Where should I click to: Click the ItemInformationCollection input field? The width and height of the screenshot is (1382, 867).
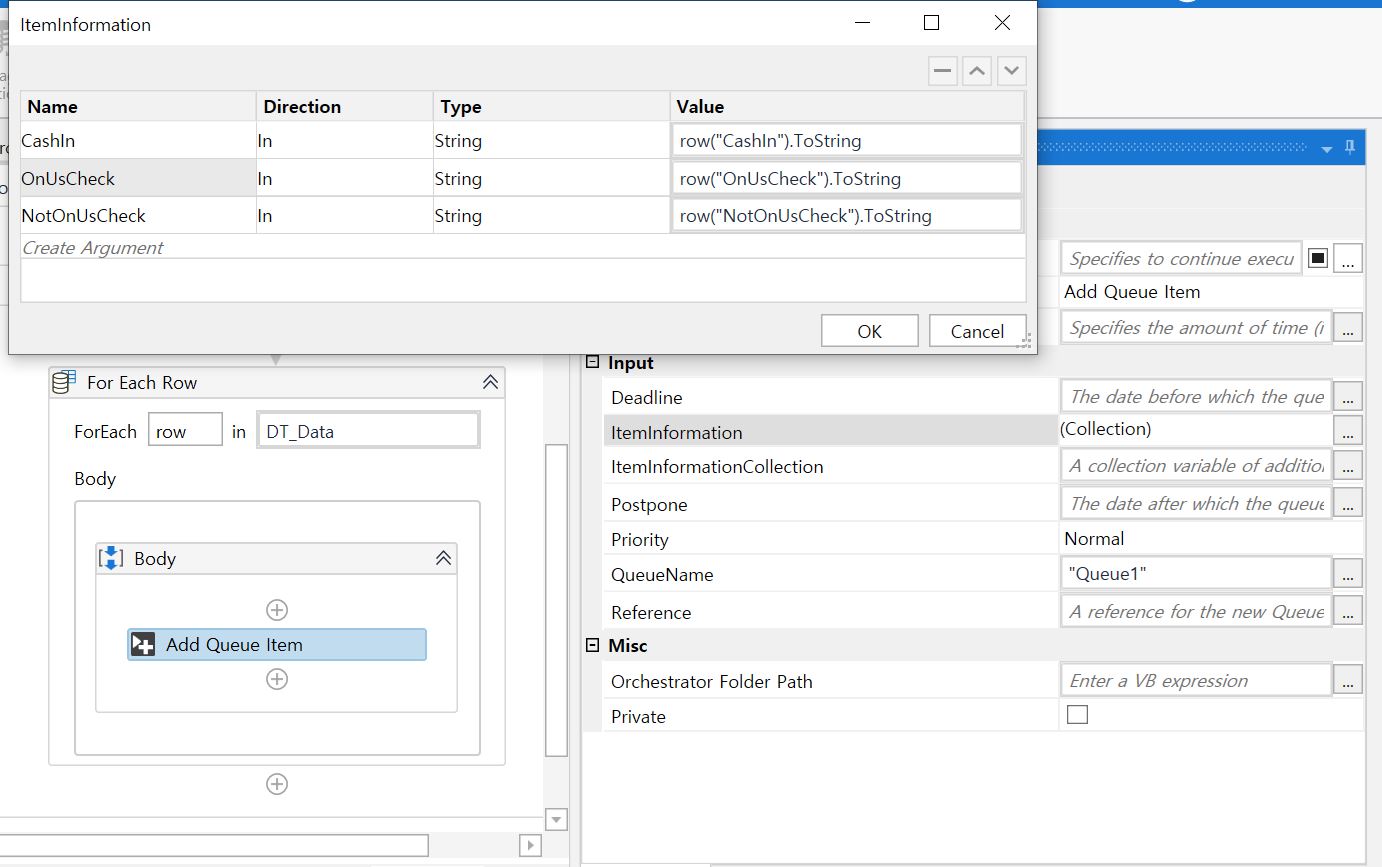click(1196, 466)
